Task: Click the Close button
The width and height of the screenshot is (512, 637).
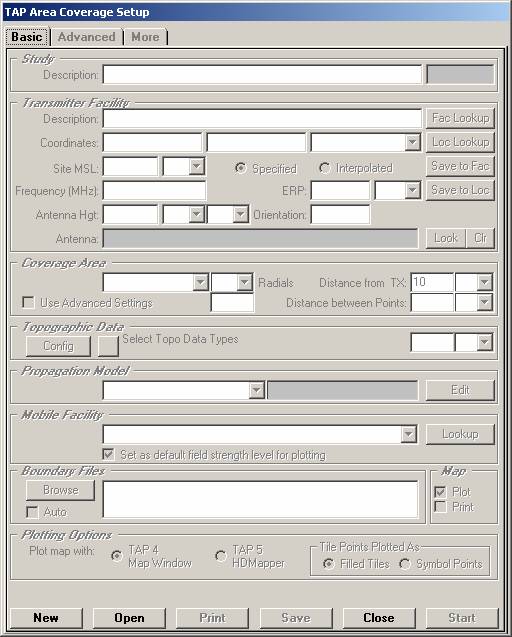Action: 379,618
